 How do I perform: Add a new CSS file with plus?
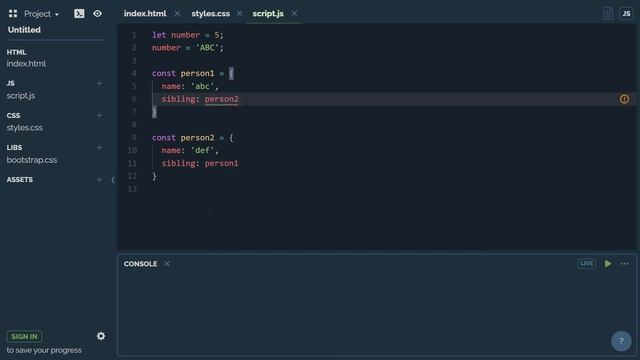click(99, 116)
